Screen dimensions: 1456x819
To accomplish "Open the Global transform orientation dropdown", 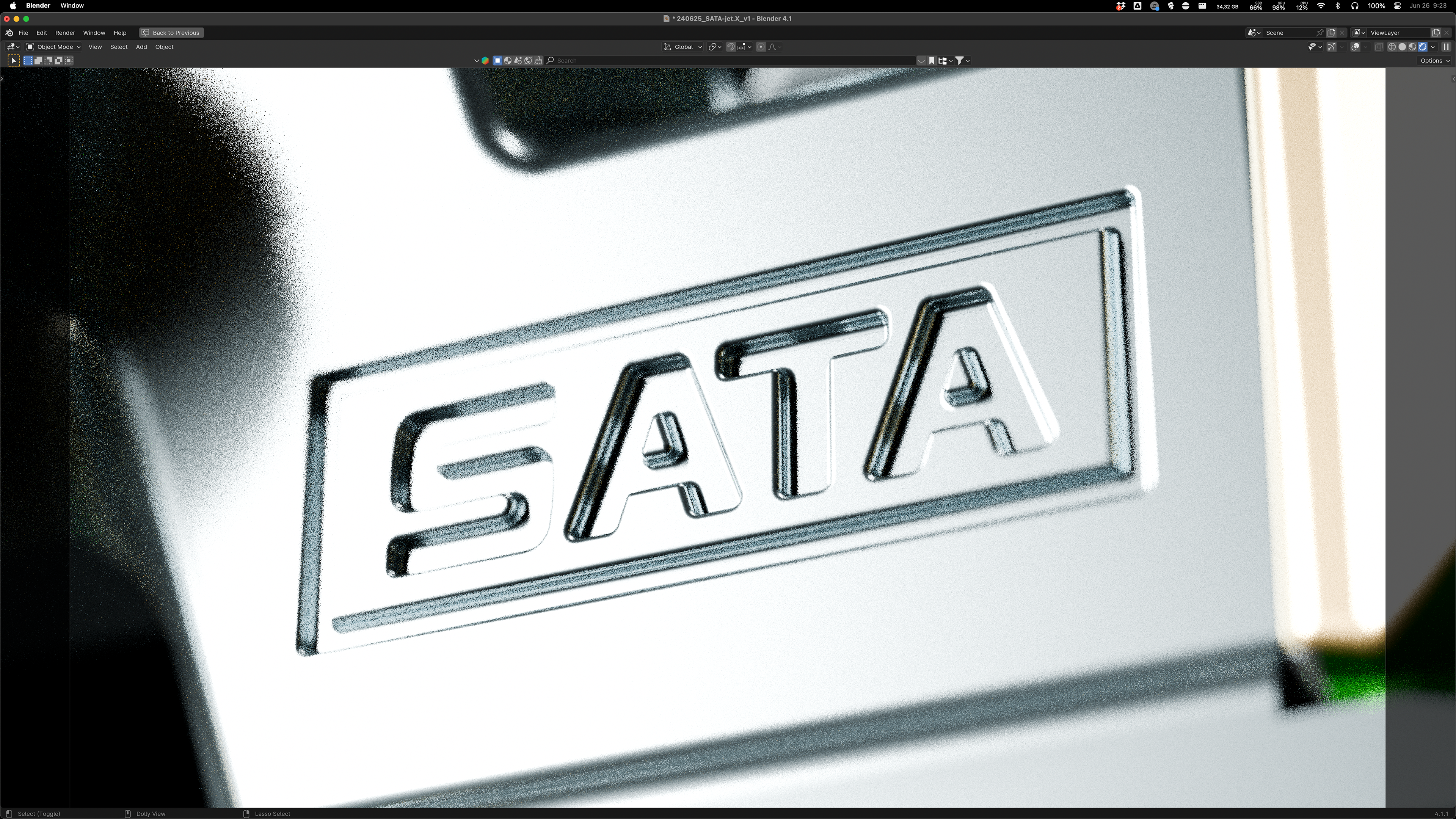I will [683, 47].
